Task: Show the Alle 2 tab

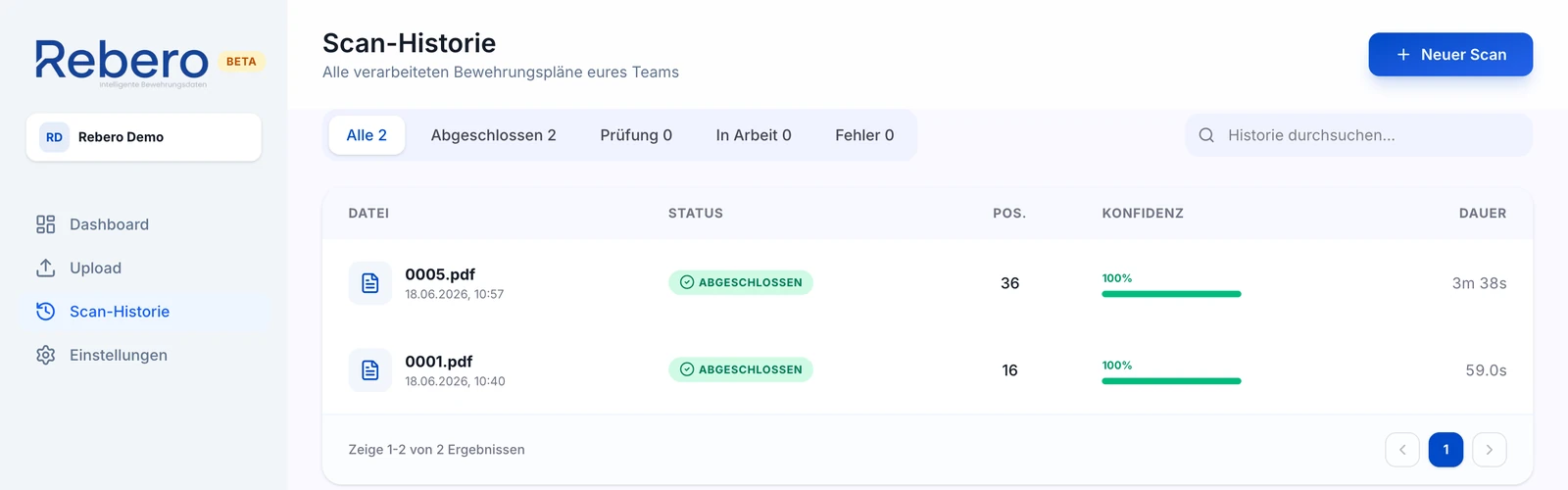Action: pos(367,135)
